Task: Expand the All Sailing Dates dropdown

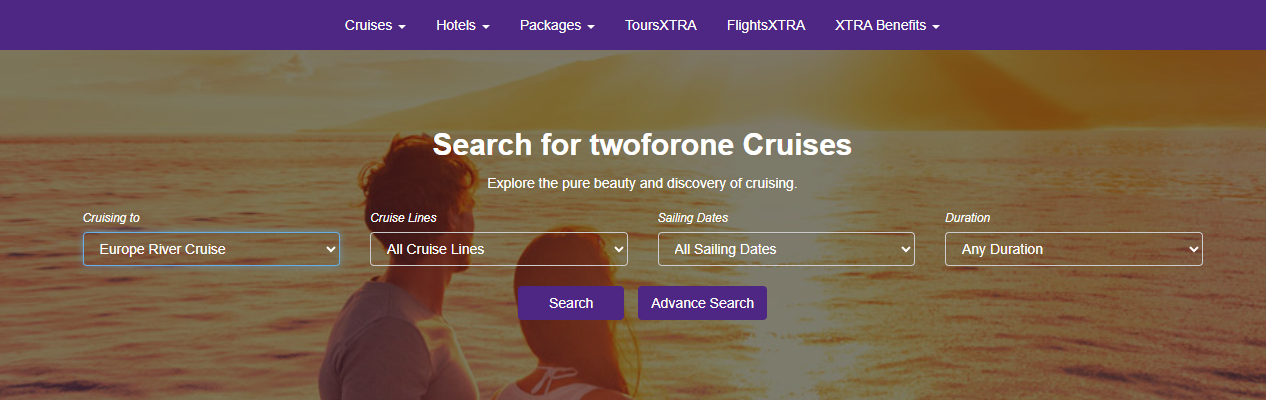Action: tap(785, 249)
